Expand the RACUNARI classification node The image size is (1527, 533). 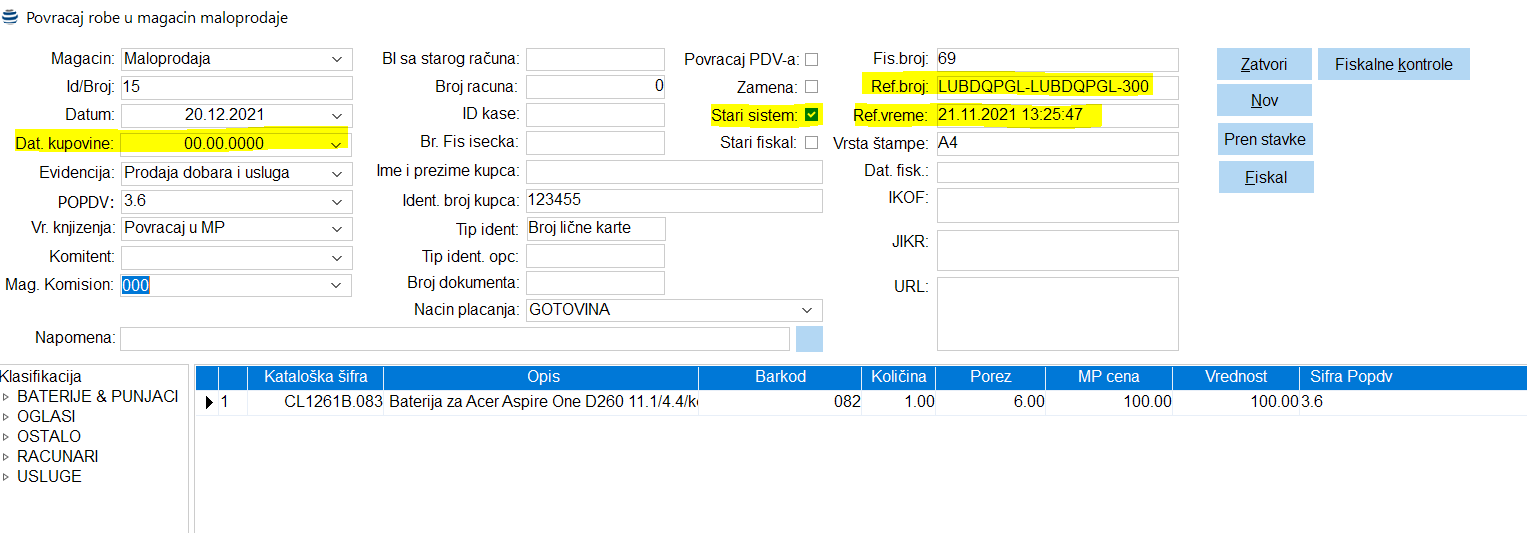6,457
